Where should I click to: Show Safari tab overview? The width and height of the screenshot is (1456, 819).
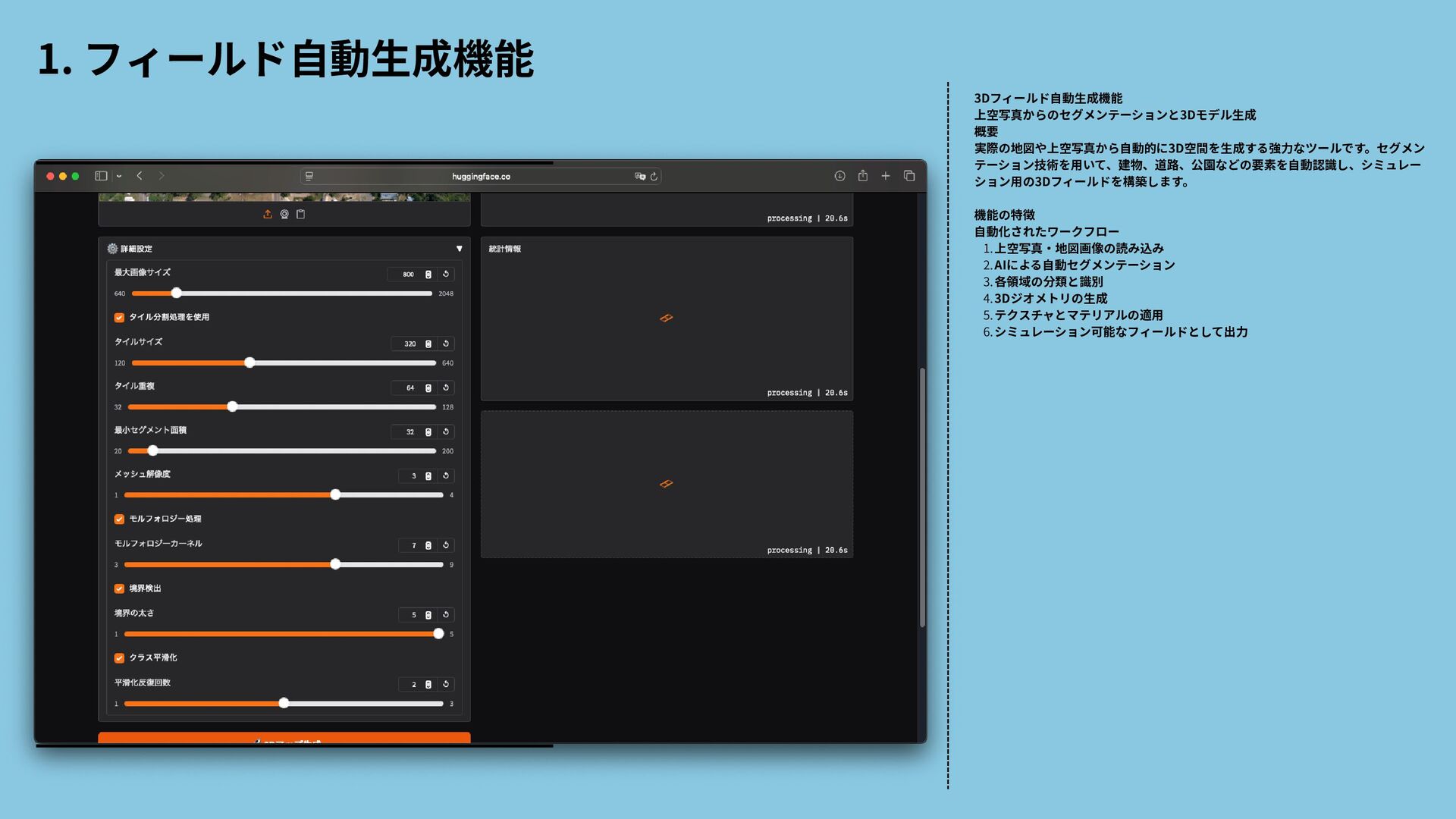click(909, 176)
